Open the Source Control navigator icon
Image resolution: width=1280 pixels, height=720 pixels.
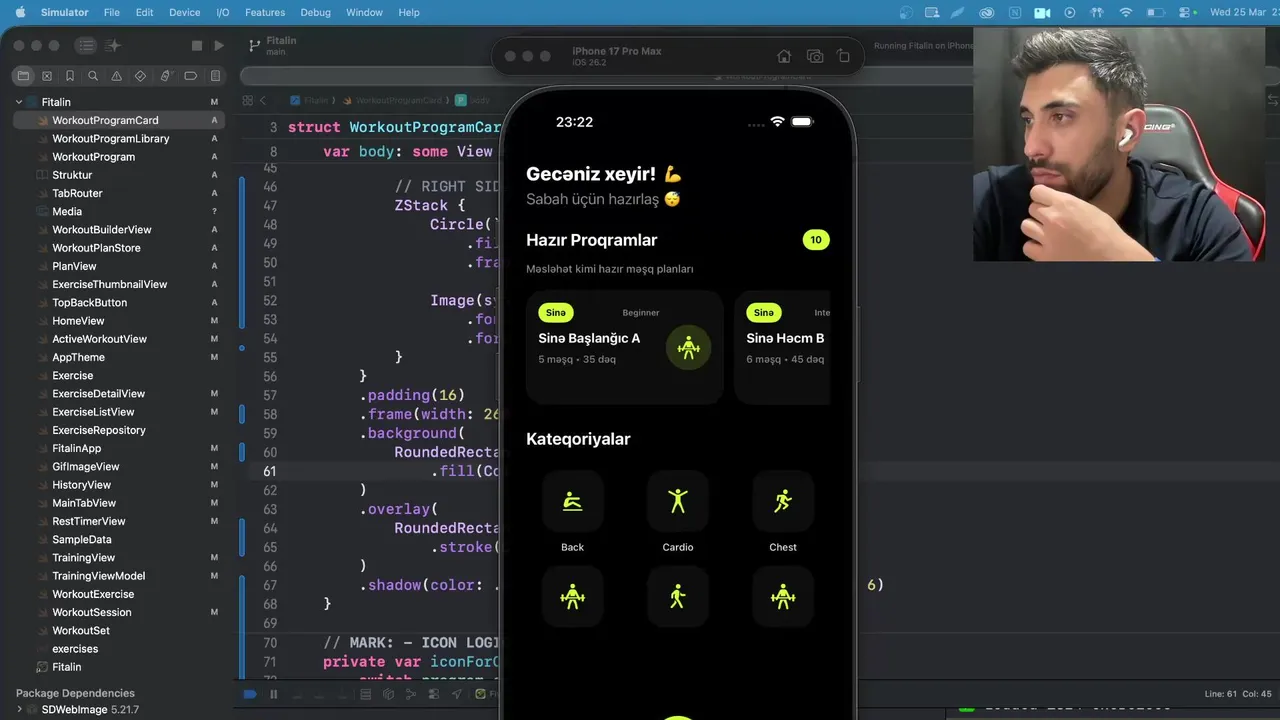pos(47,76)
